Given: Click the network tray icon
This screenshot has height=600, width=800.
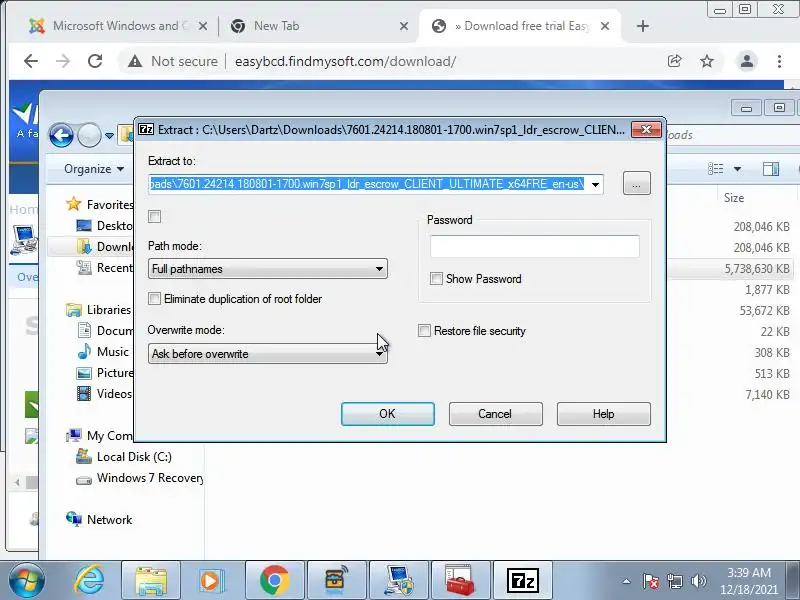Looking at the screenshot, I should click(675, 581).
